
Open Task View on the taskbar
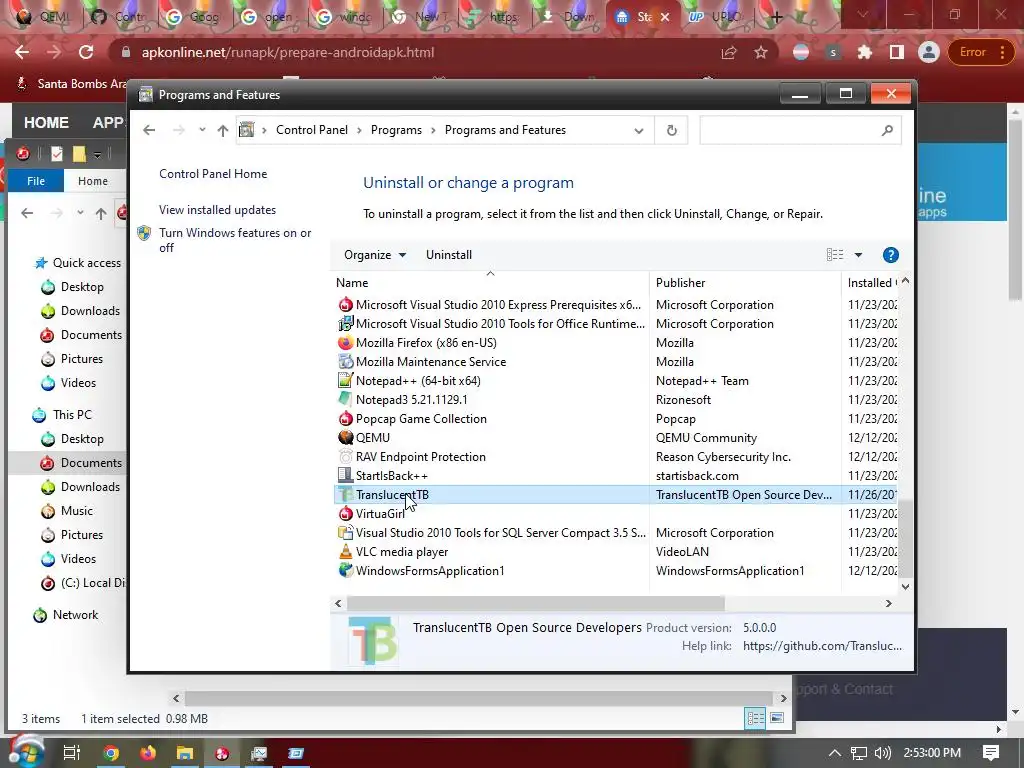(72, 754)
